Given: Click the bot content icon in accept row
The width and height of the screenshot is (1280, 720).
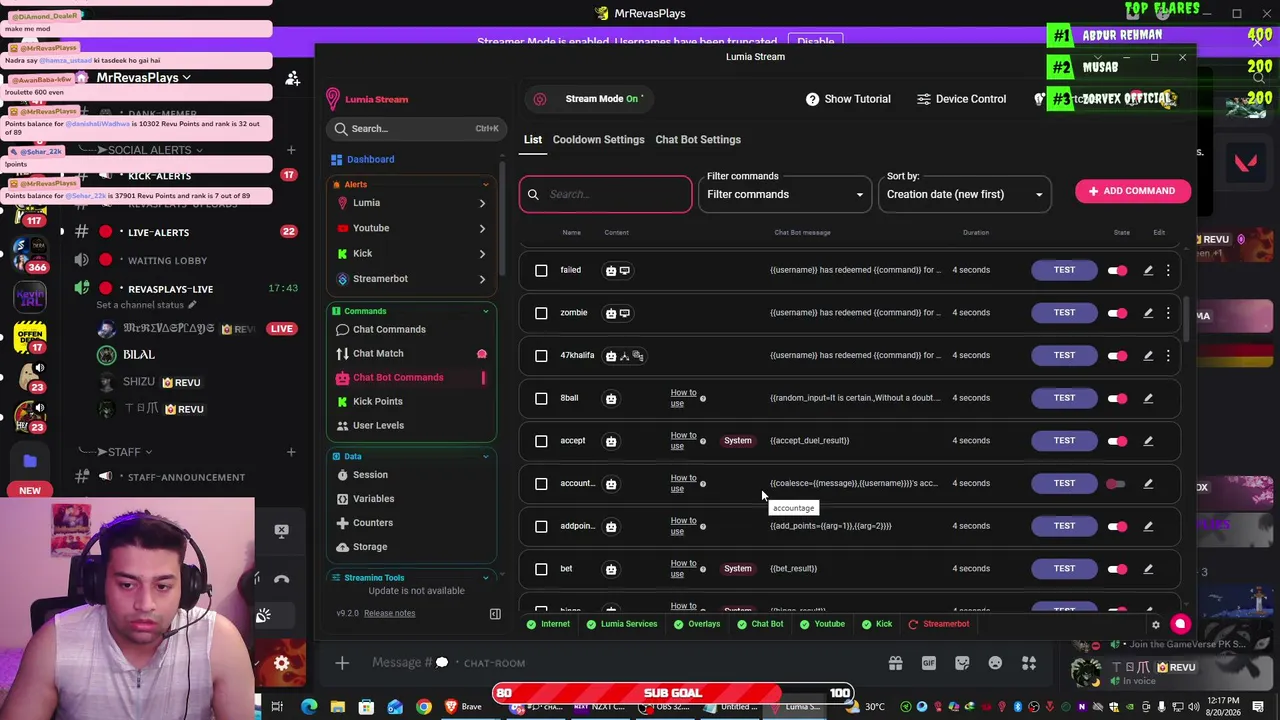Looking at the screenshot, I should click(x=611, y=441).
